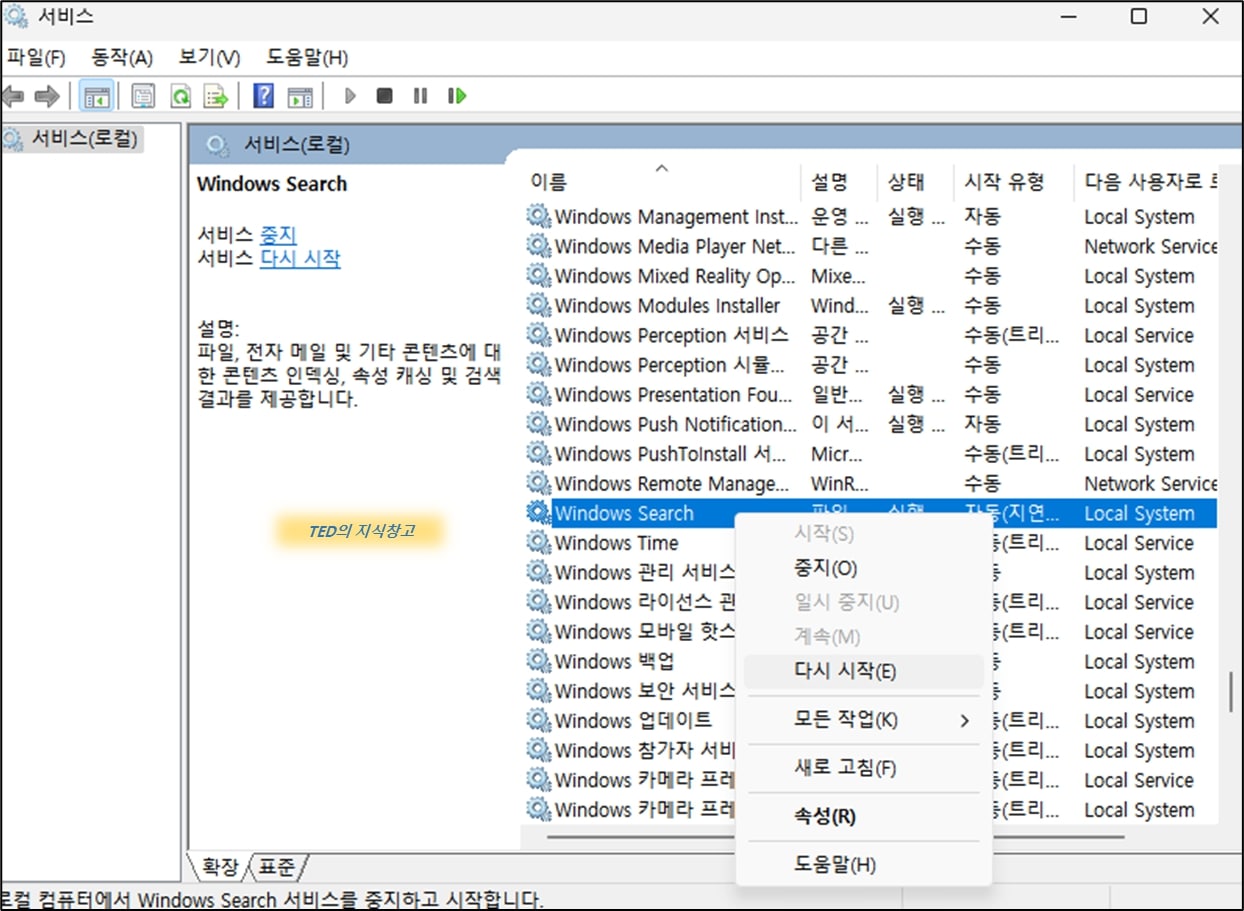
Task: Click gear icon of Windows Media Player Net... row
Action: click(x=539, y=246)
